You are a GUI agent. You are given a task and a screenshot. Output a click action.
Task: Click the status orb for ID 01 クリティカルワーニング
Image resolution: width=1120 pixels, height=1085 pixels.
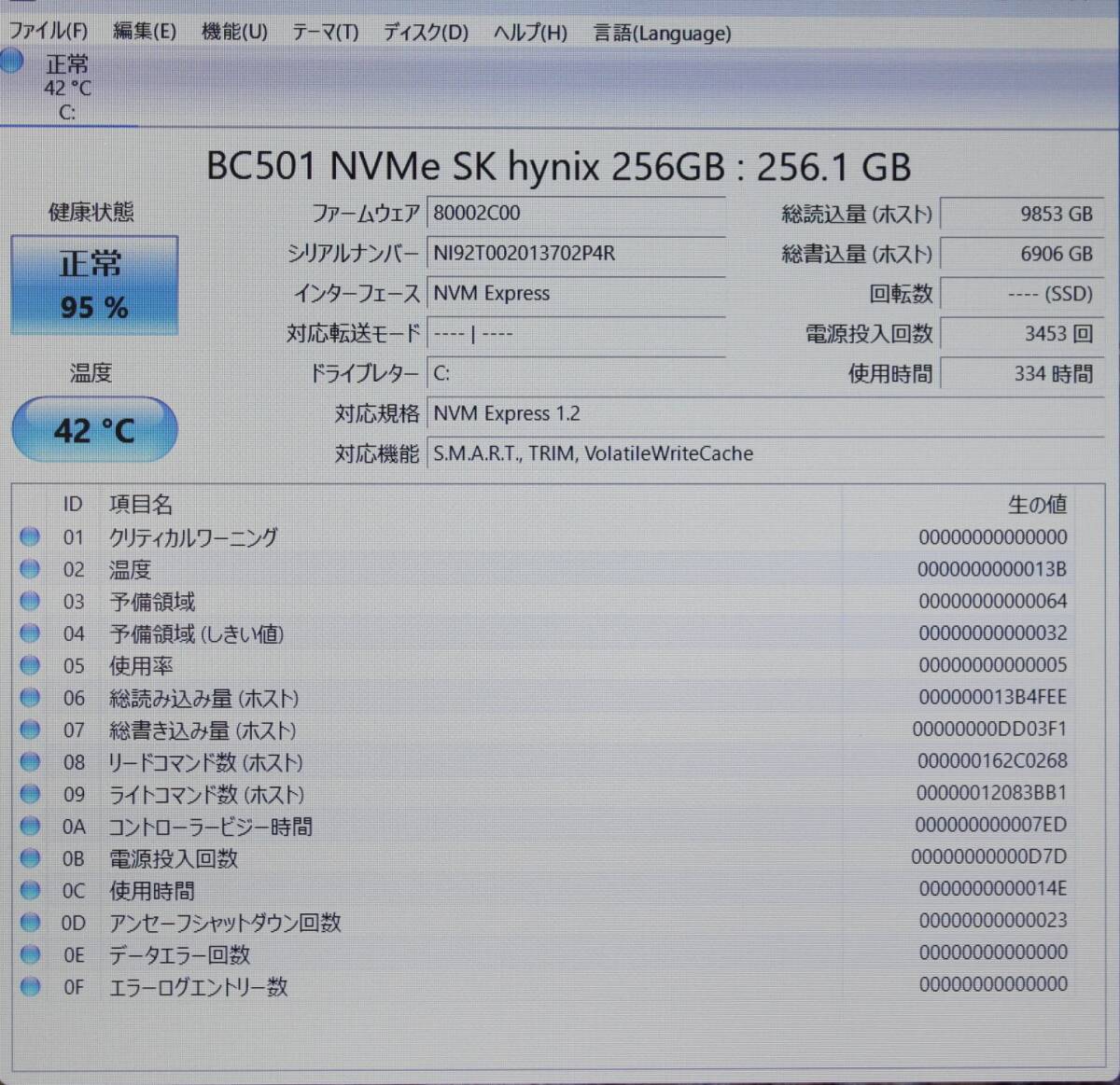click(30, 536)
